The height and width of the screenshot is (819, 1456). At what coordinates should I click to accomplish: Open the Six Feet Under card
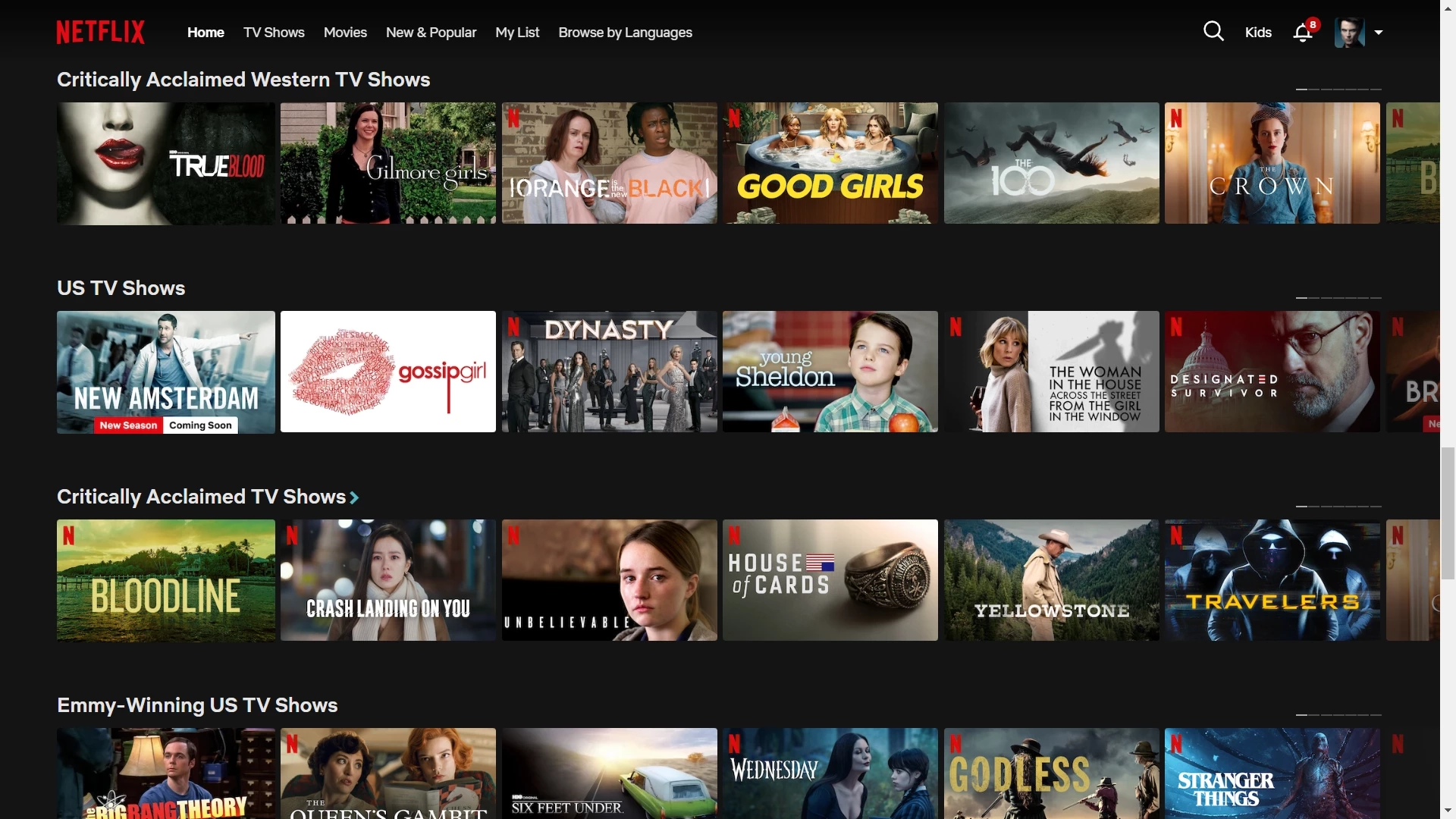point(610,773)
